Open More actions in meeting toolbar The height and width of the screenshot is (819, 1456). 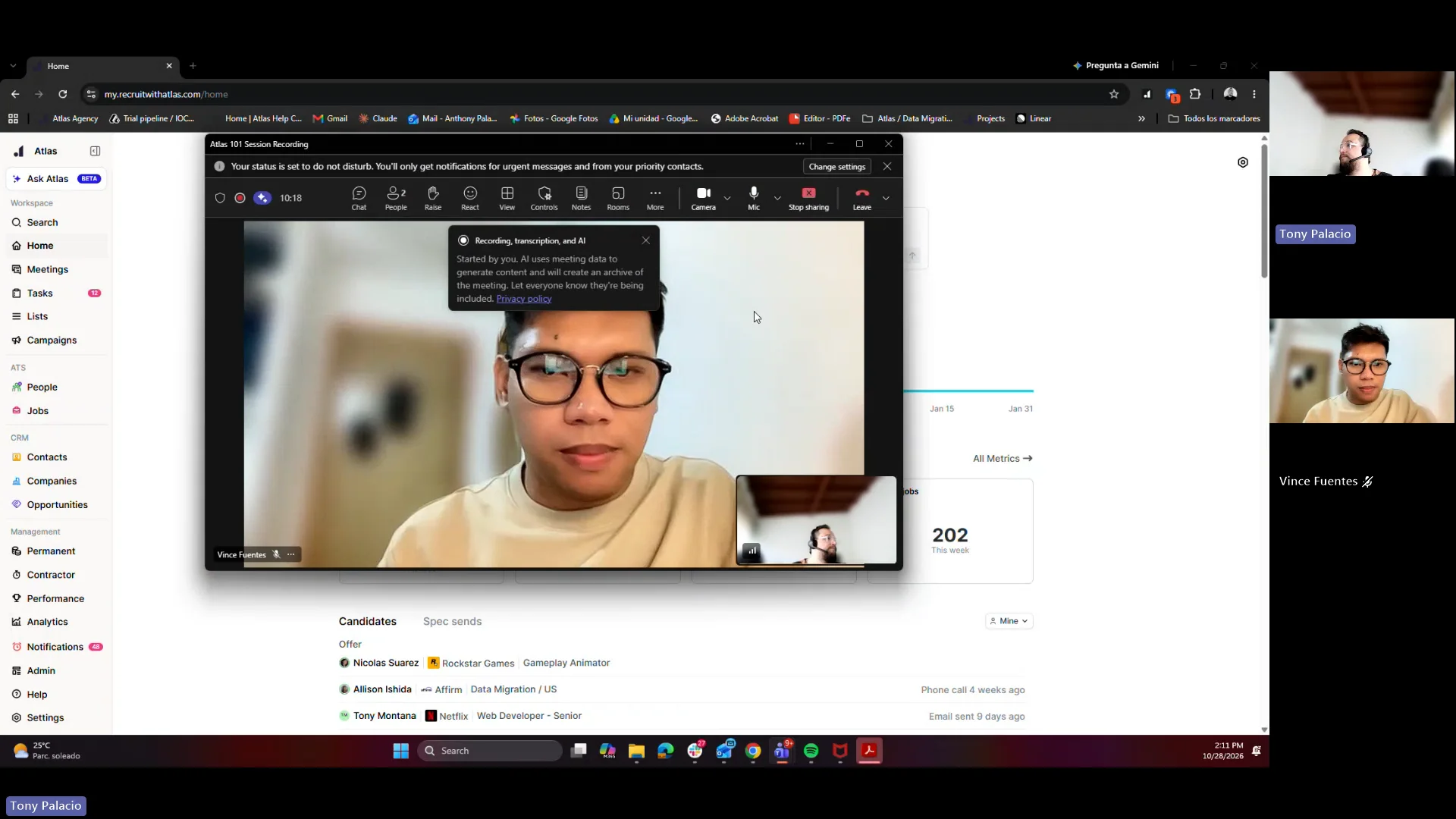tap(655, 198)
